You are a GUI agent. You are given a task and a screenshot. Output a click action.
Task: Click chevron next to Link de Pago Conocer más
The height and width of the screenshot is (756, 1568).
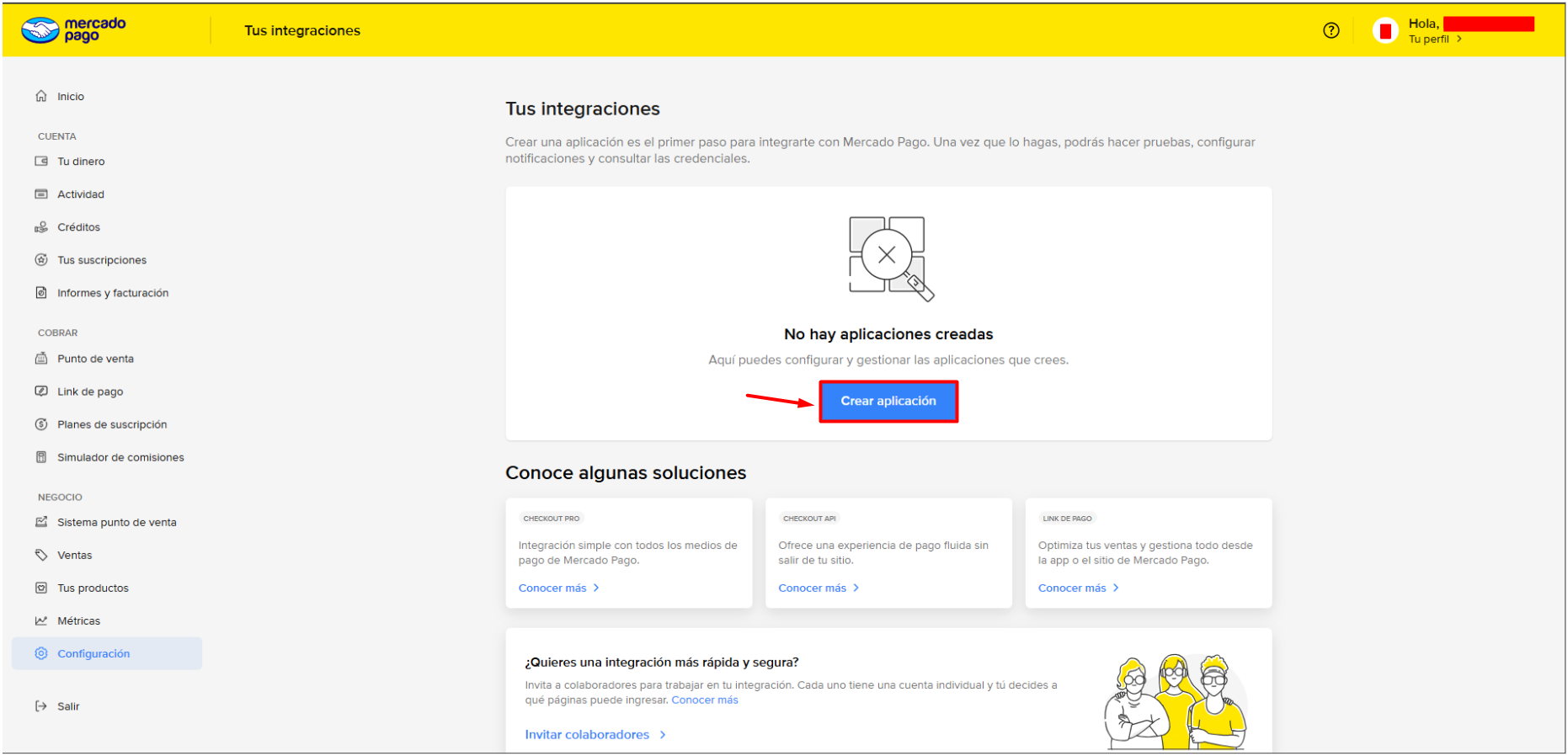(x=1116, y=588)
